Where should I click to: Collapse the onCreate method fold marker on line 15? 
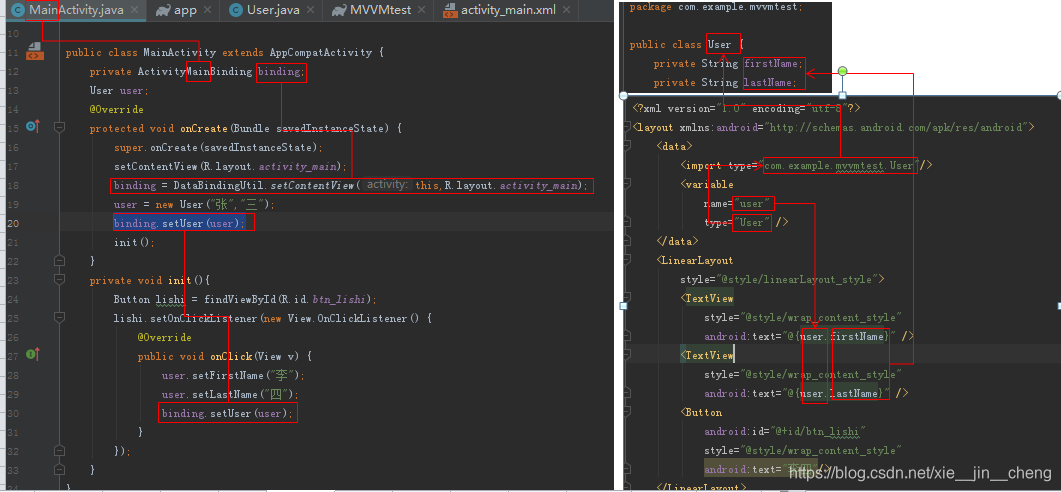[x=60, y=127]
